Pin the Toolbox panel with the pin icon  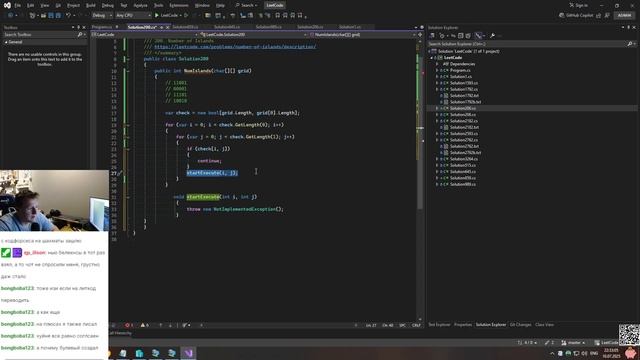[x=79, y=27]
